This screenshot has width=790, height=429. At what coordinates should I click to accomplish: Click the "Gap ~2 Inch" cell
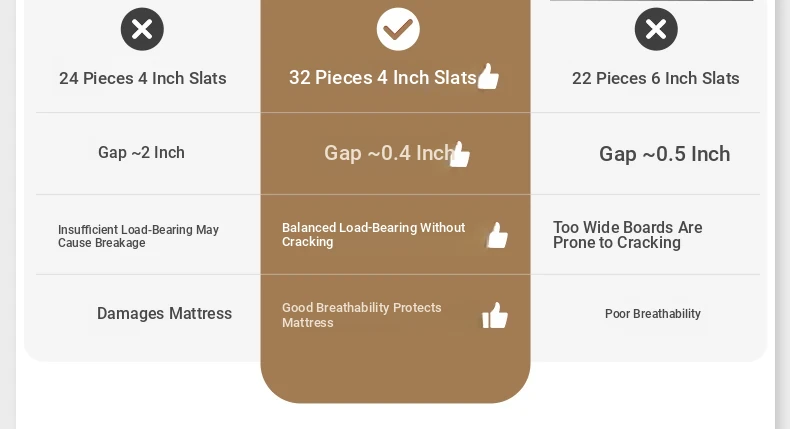pyautogui.click(x=141, y=152)
